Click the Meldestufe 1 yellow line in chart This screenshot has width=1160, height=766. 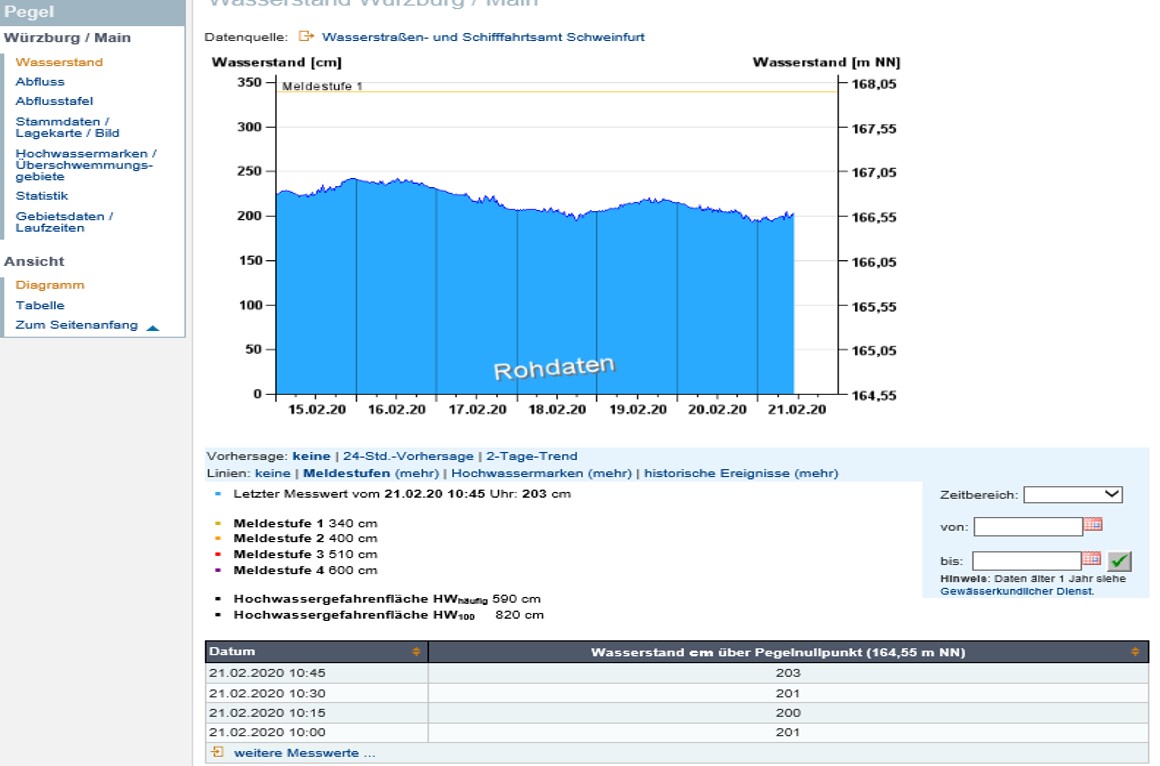tap(556, 92)
